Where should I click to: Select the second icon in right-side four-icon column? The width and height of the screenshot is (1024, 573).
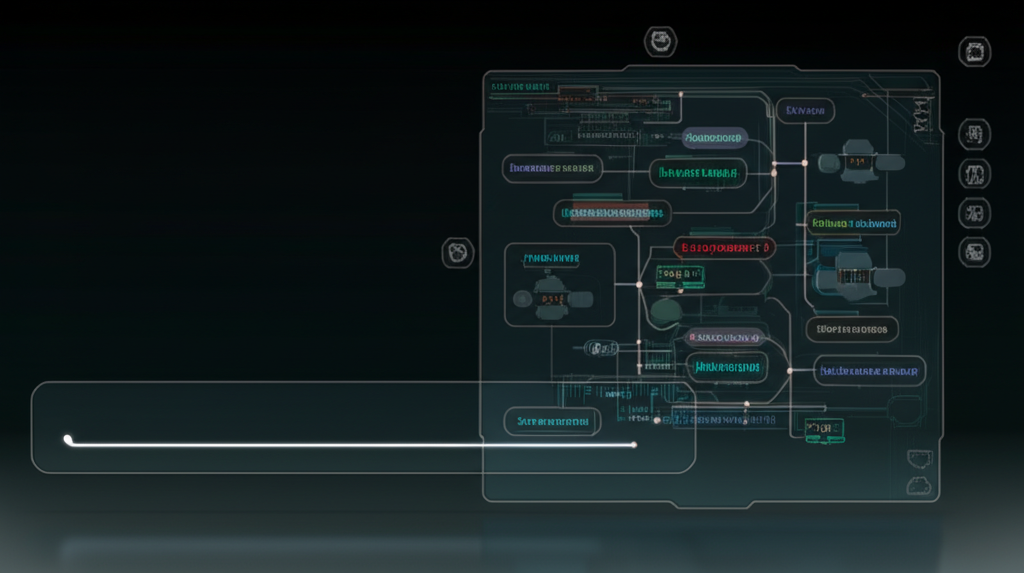click(974, 174)
